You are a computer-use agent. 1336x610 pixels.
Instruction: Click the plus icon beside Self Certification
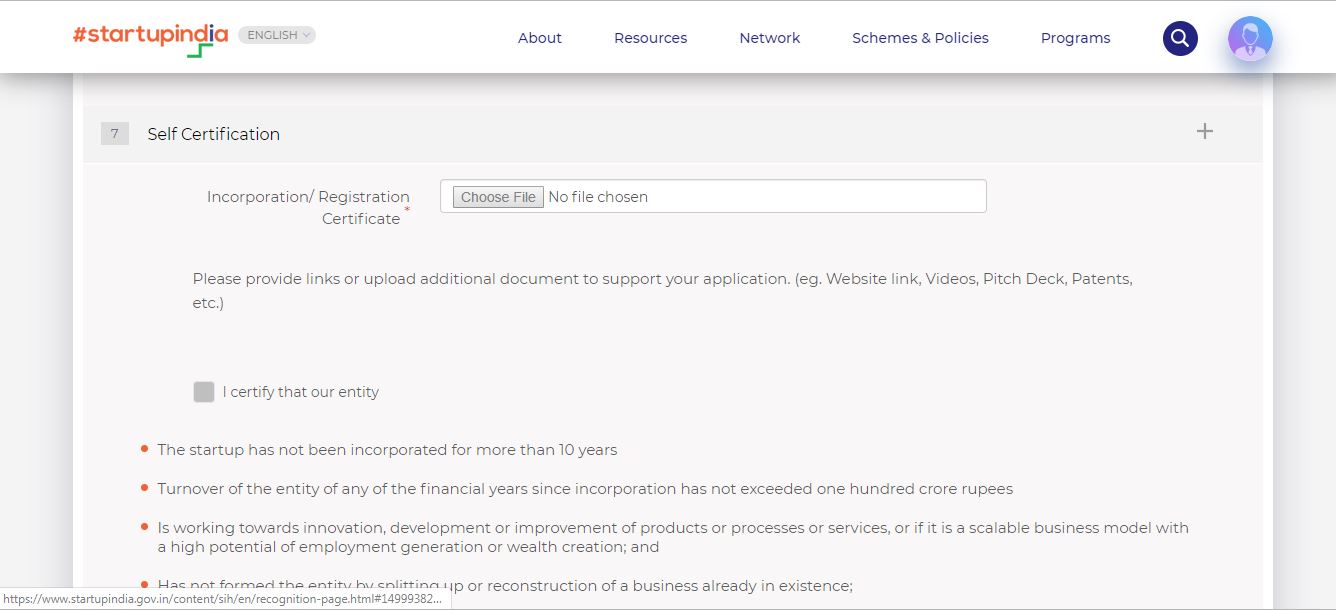click(1204, 131)
